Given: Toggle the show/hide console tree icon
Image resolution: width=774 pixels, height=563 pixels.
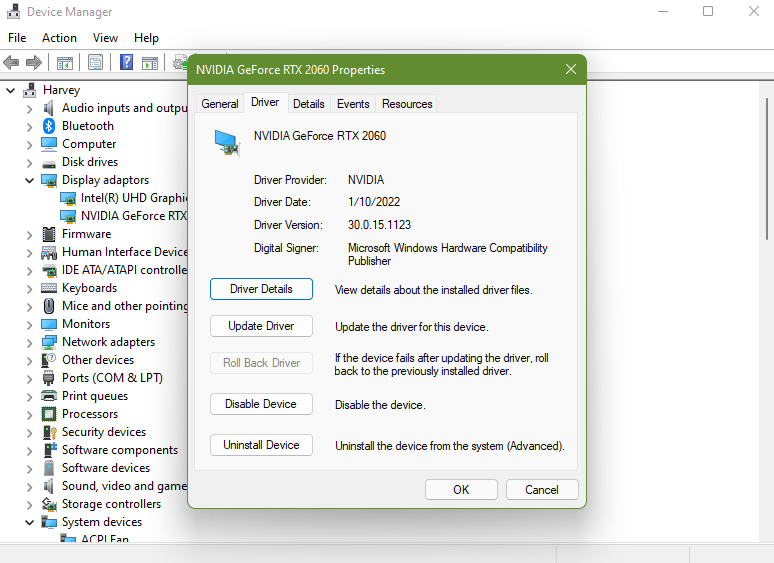Looking at the screenshot, I should click(x=65, y=63).
